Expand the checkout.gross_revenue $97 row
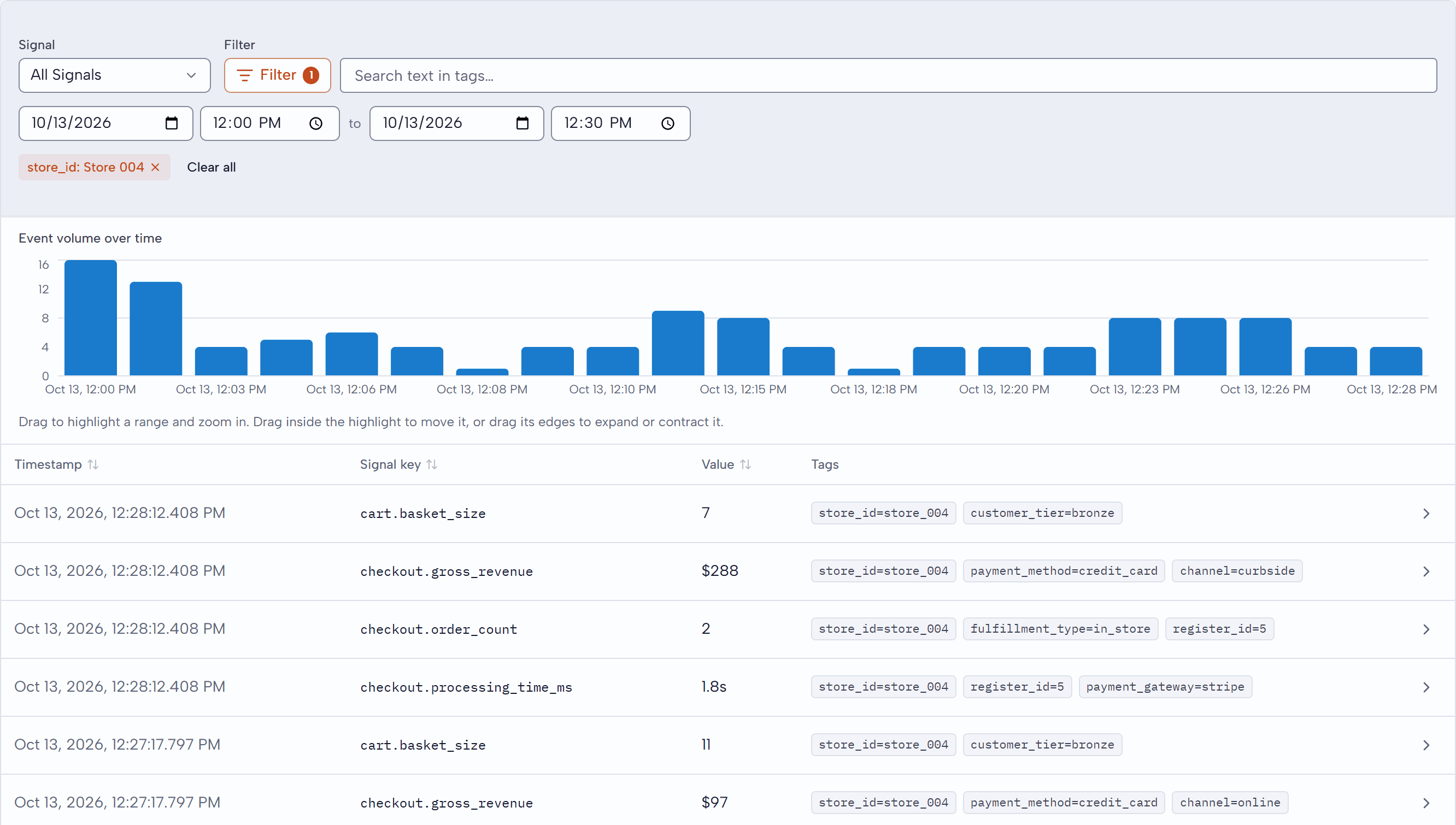Screen dimensions: 1456x825 (1426, 803)
